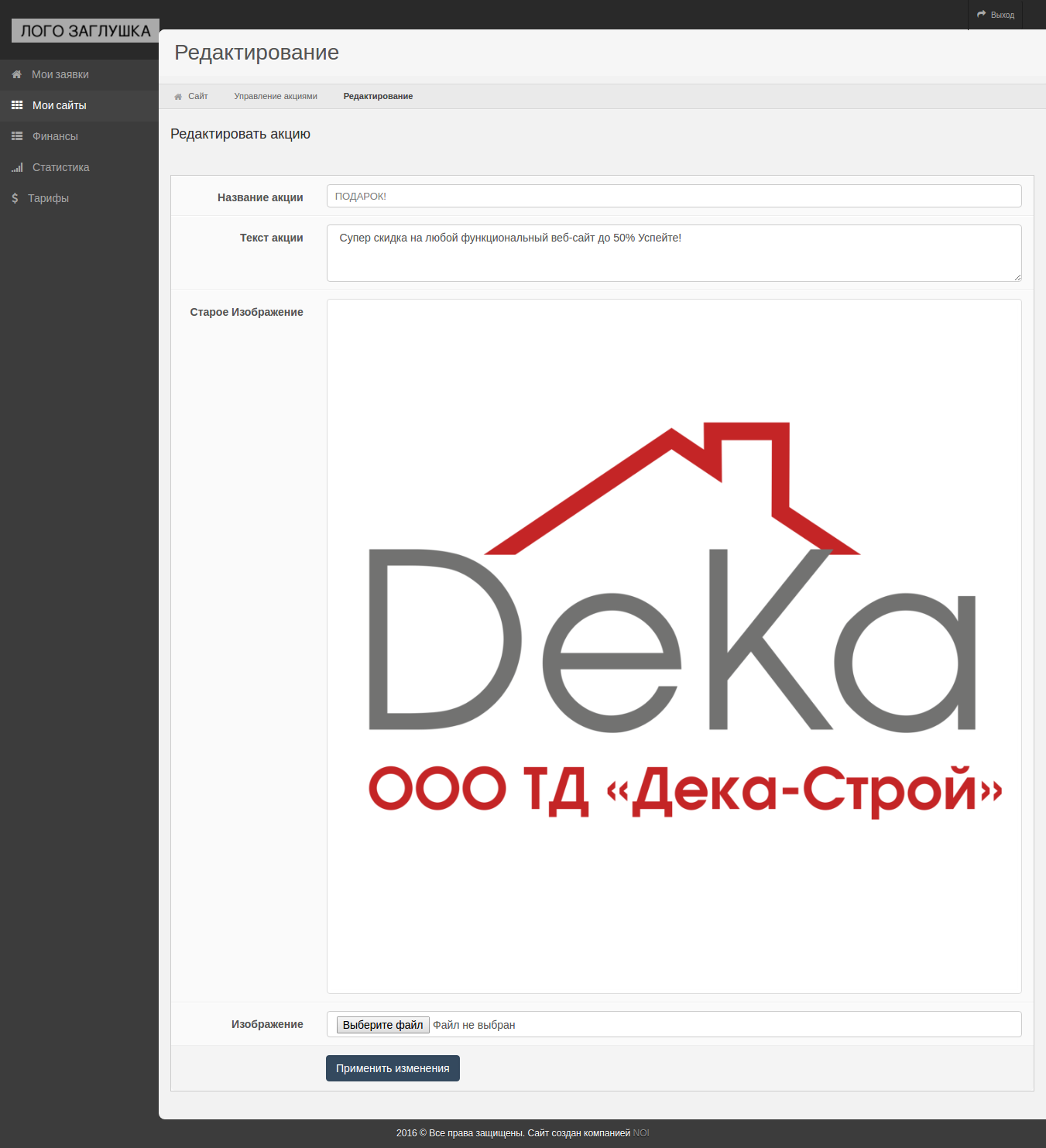
Task: Click the Выберите файл button
Action: pyautogui.click(x=382, y=1025)
